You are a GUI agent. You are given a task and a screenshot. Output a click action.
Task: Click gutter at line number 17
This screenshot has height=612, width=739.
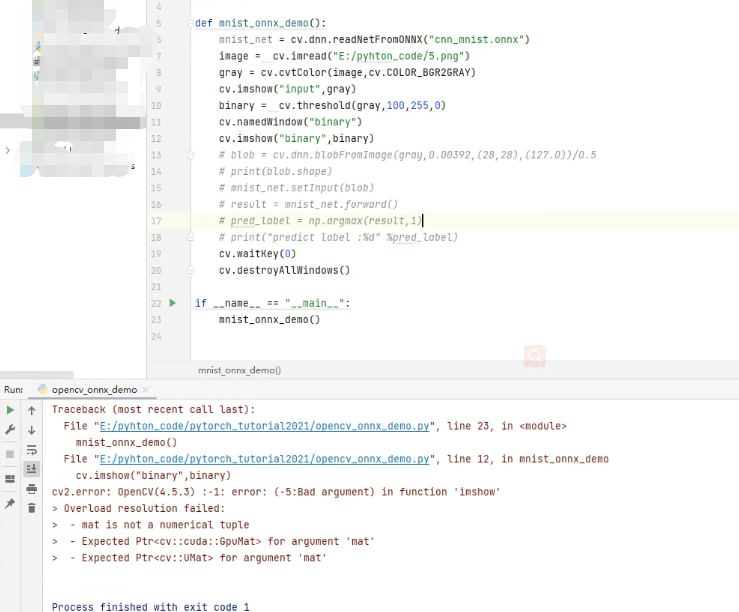[x=156, y=221]
